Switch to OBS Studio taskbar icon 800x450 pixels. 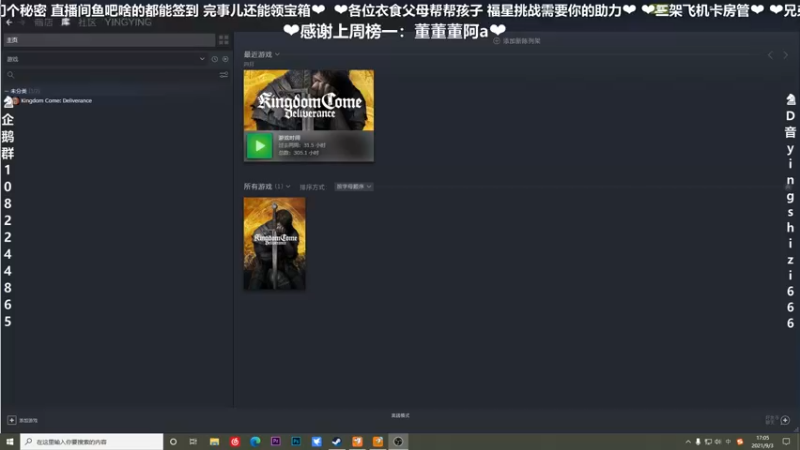tap(398, 441)
